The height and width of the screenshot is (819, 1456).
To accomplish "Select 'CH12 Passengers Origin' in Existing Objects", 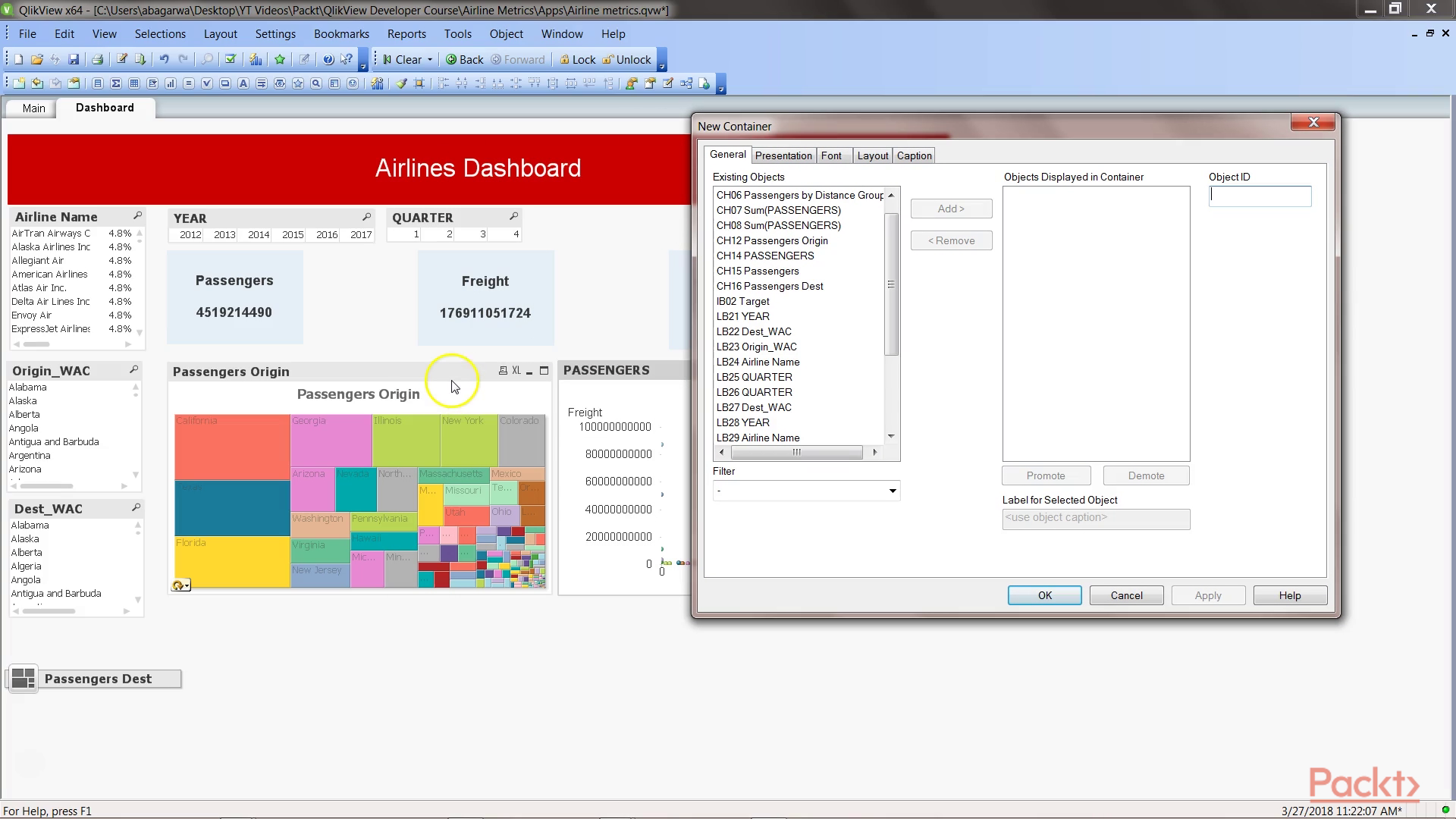I will pos(799,240).
